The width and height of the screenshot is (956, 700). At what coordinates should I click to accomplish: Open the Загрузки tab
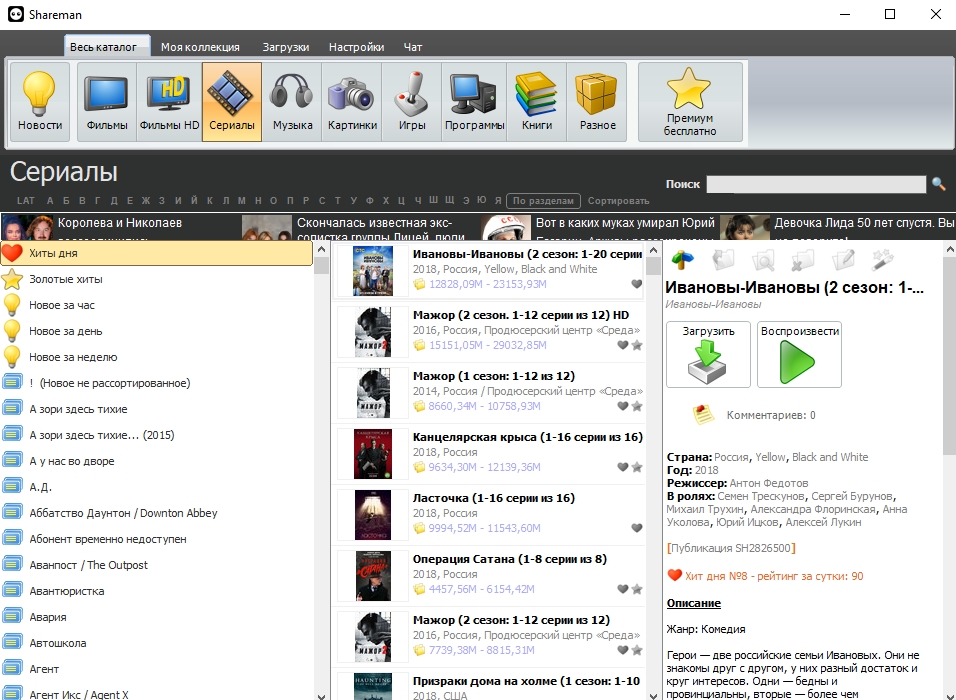(x=286, y=47)
